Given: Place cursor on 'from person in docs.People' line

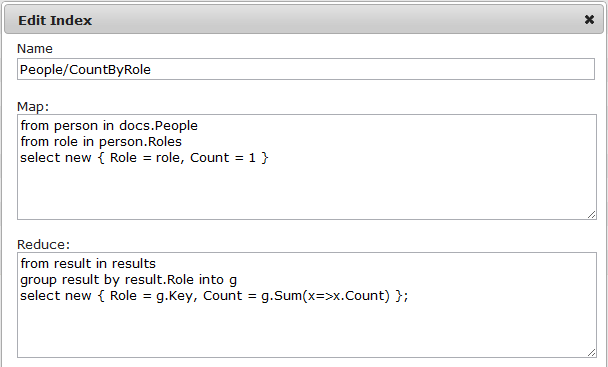Looking at the screenshot, I should [x=109, y=126].
